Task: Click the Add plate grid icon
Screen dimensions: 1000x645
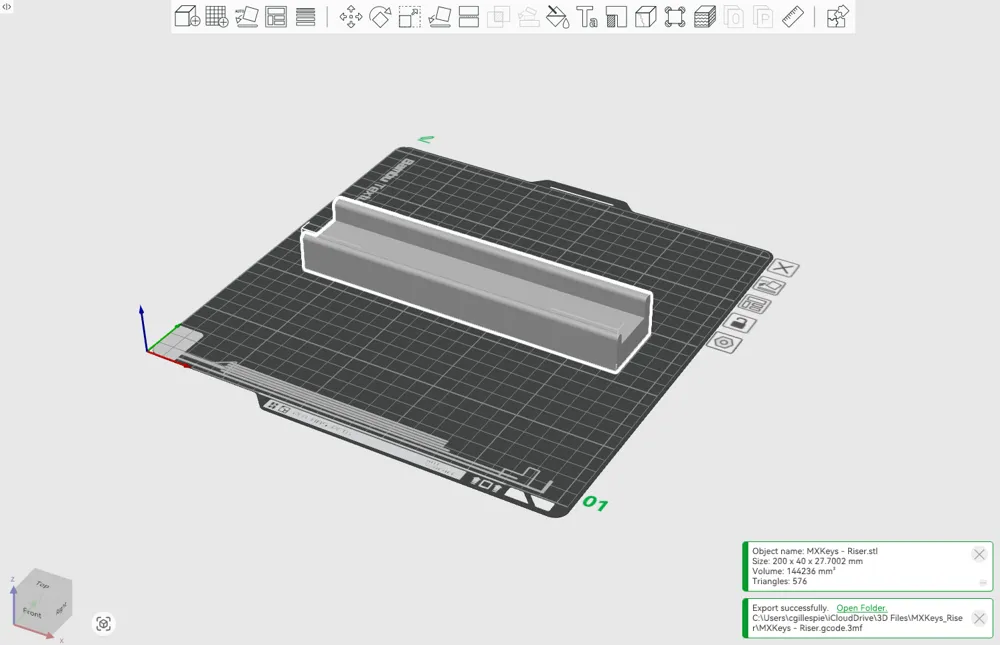Action: coord(217,17)
